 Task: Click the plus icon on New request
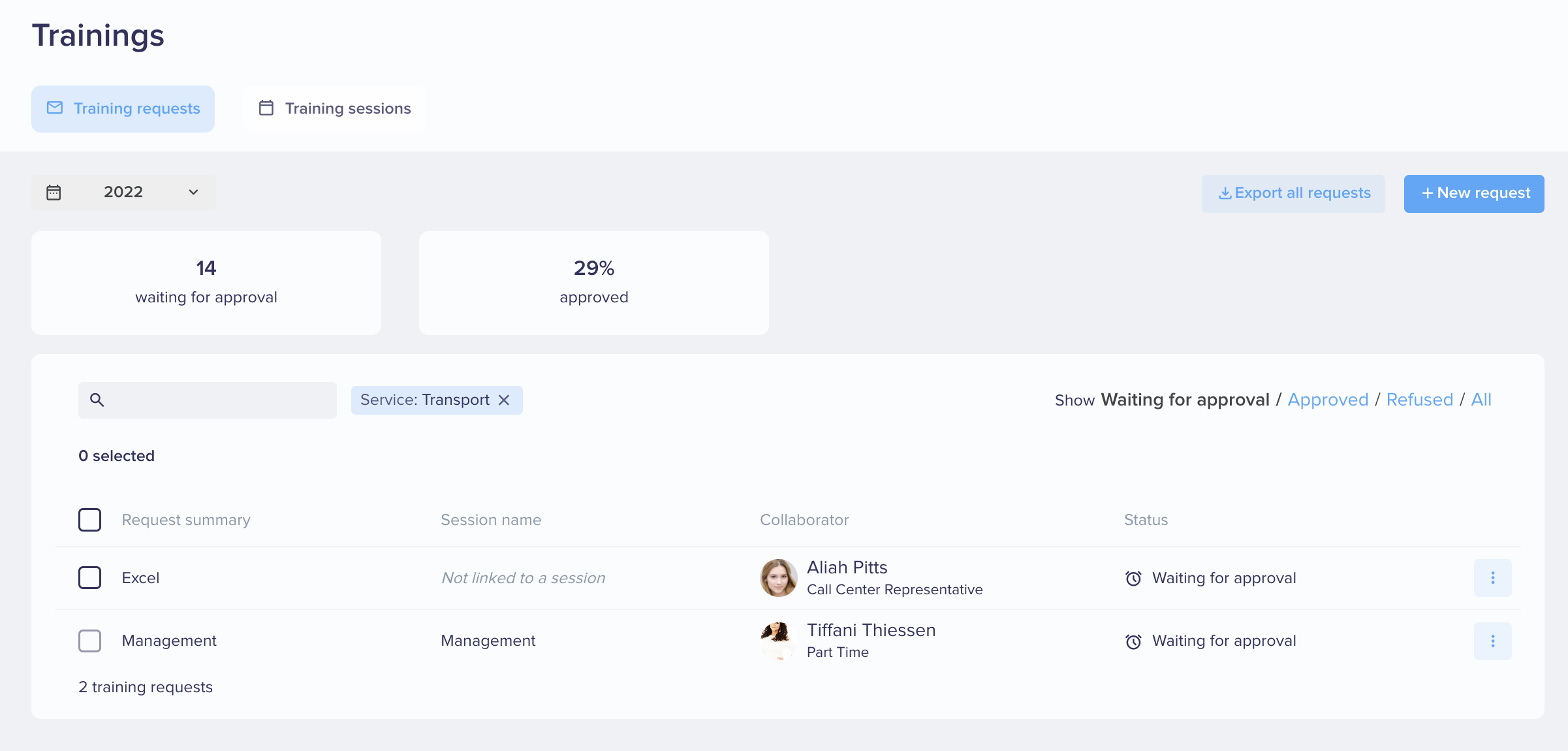pos(1427,193)
